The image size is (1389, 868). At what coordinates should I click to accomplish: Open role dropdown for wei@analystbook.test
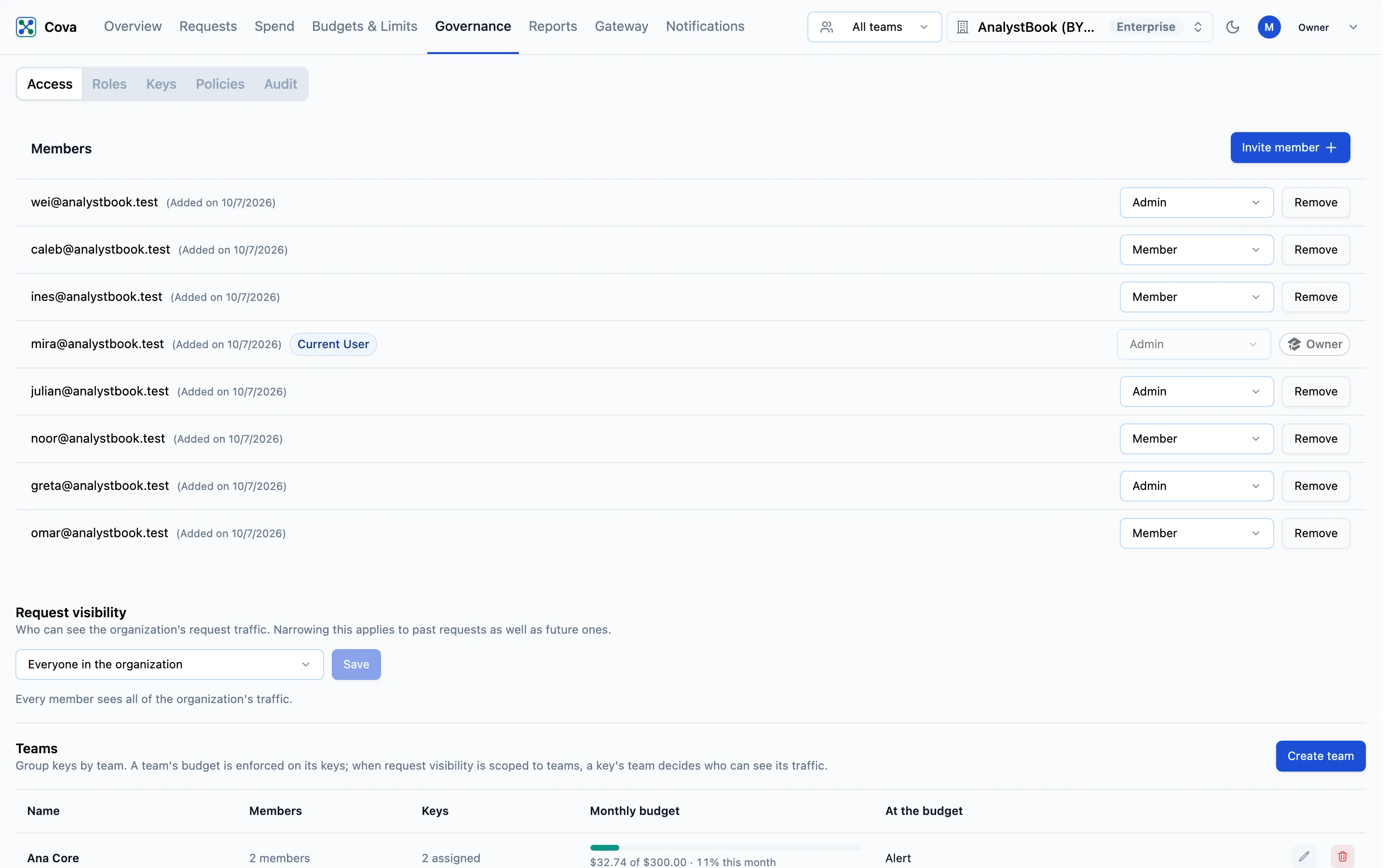click(x=1197, y=203)
